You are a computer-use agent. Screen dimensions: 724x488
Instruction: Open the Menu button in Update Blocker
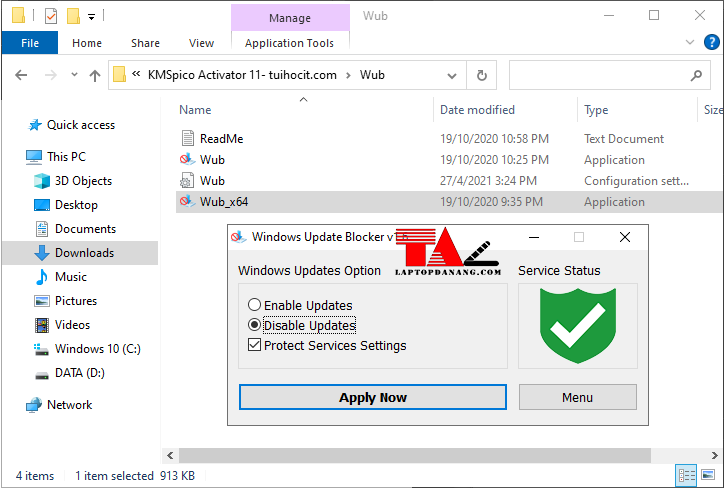[577, 397]
